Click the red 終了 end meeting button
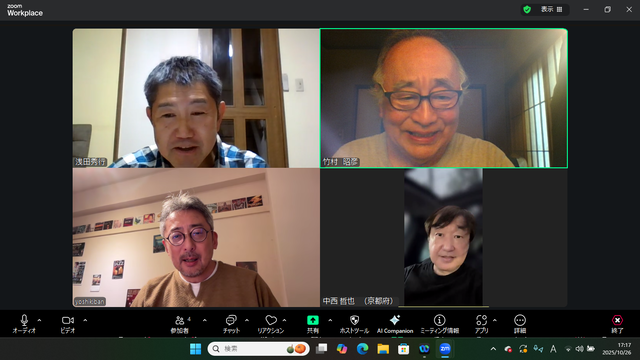The width and height of the screenshot is (640, 360). click(x=617, y=324)
